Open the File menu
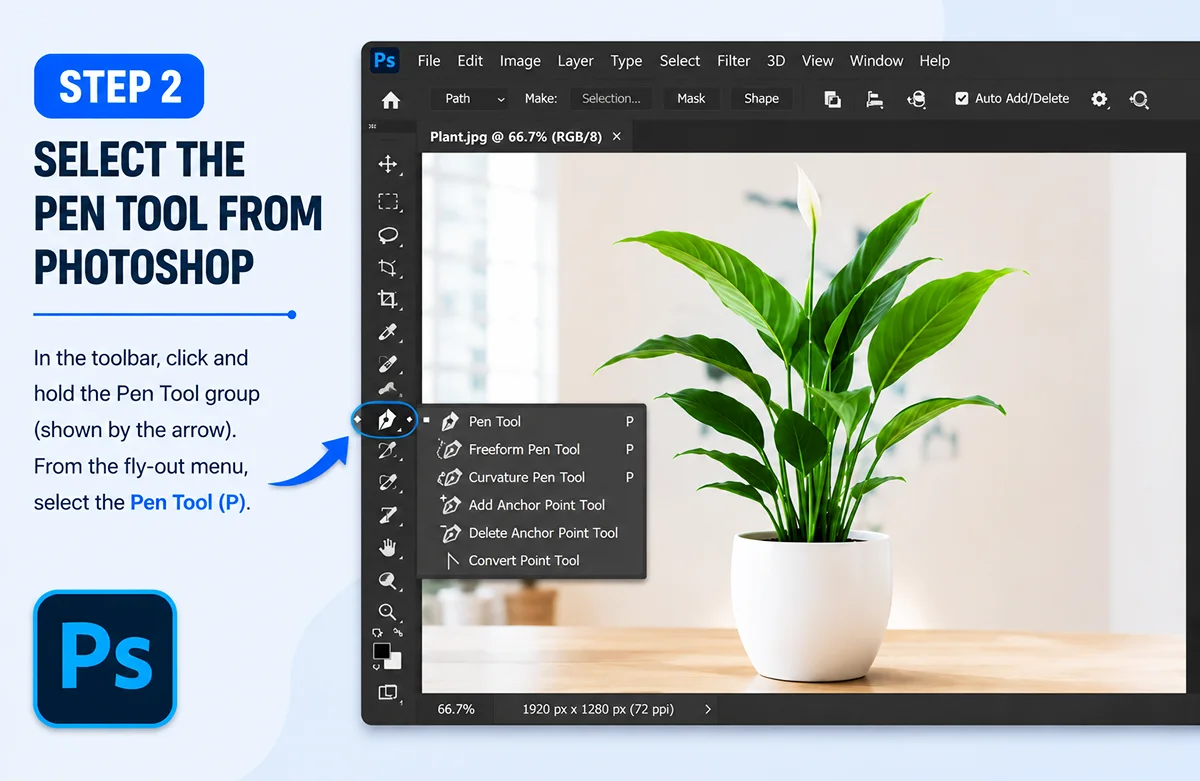Screen dimensions: 1200x781 429,61
